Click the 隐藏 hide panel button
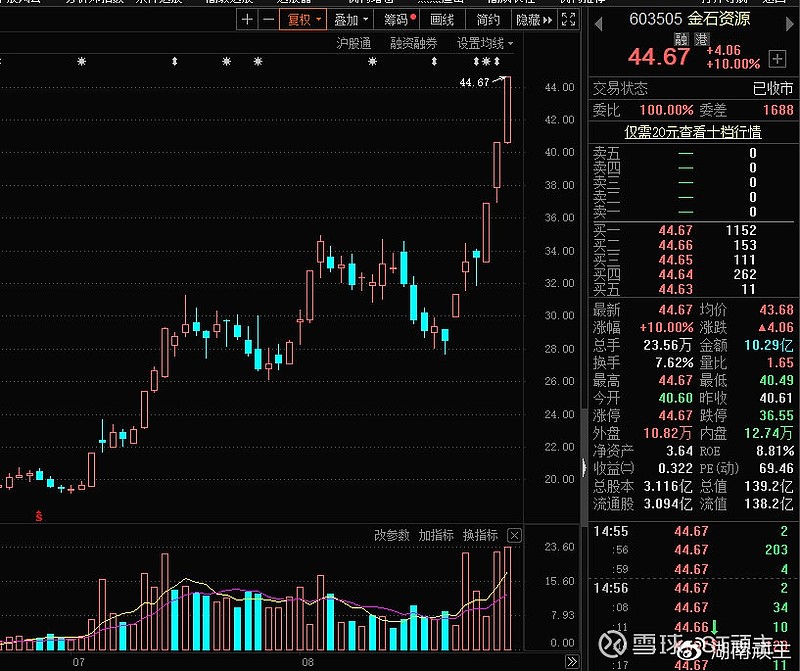Viewport: 800px width, 671px height. click(534, 20)
